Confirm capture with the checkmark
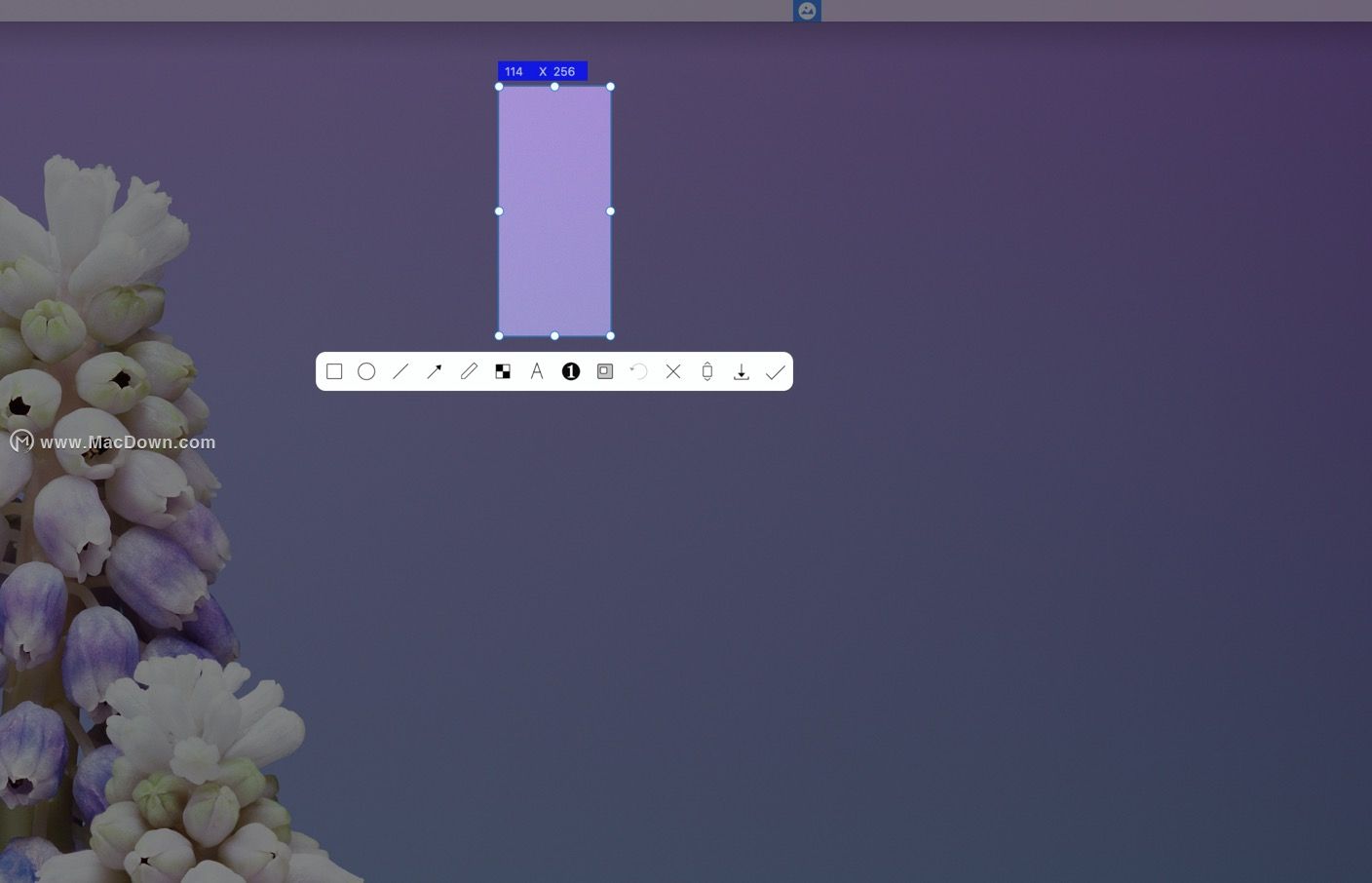Viewport: 1372px width, 883px height. click(x=776, y=371)
